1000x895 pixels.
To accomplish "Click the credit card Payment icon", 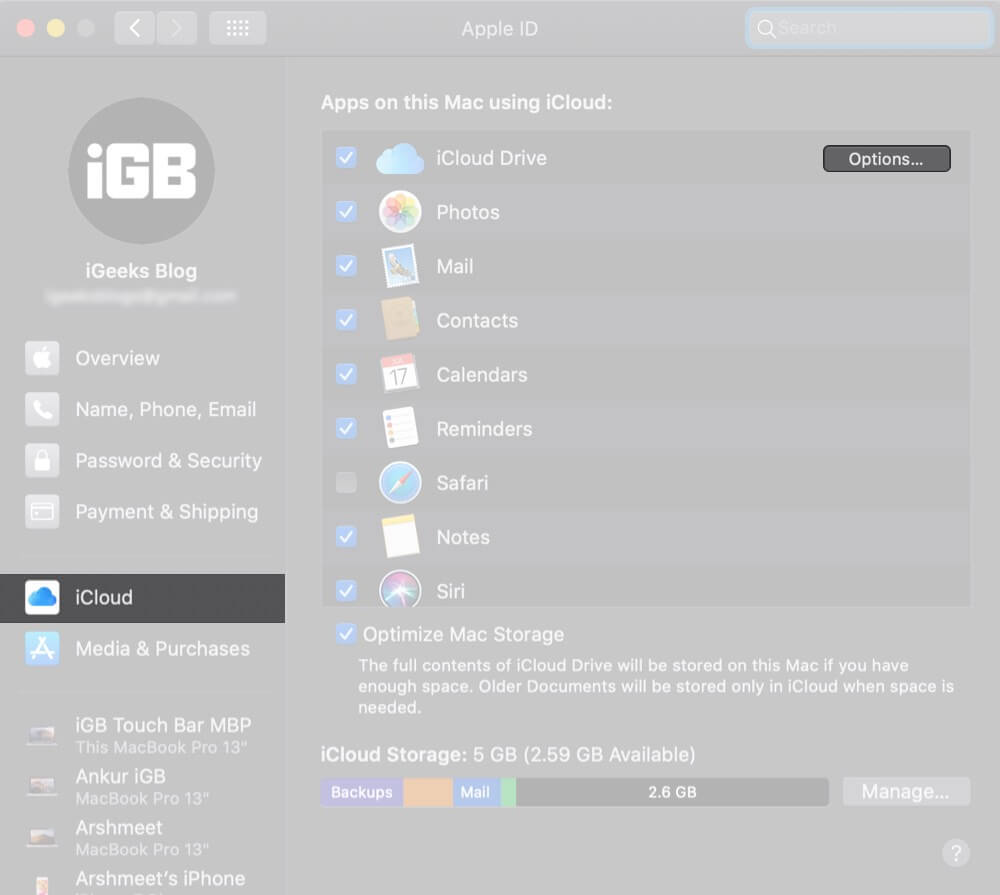I will pos(42,511).
